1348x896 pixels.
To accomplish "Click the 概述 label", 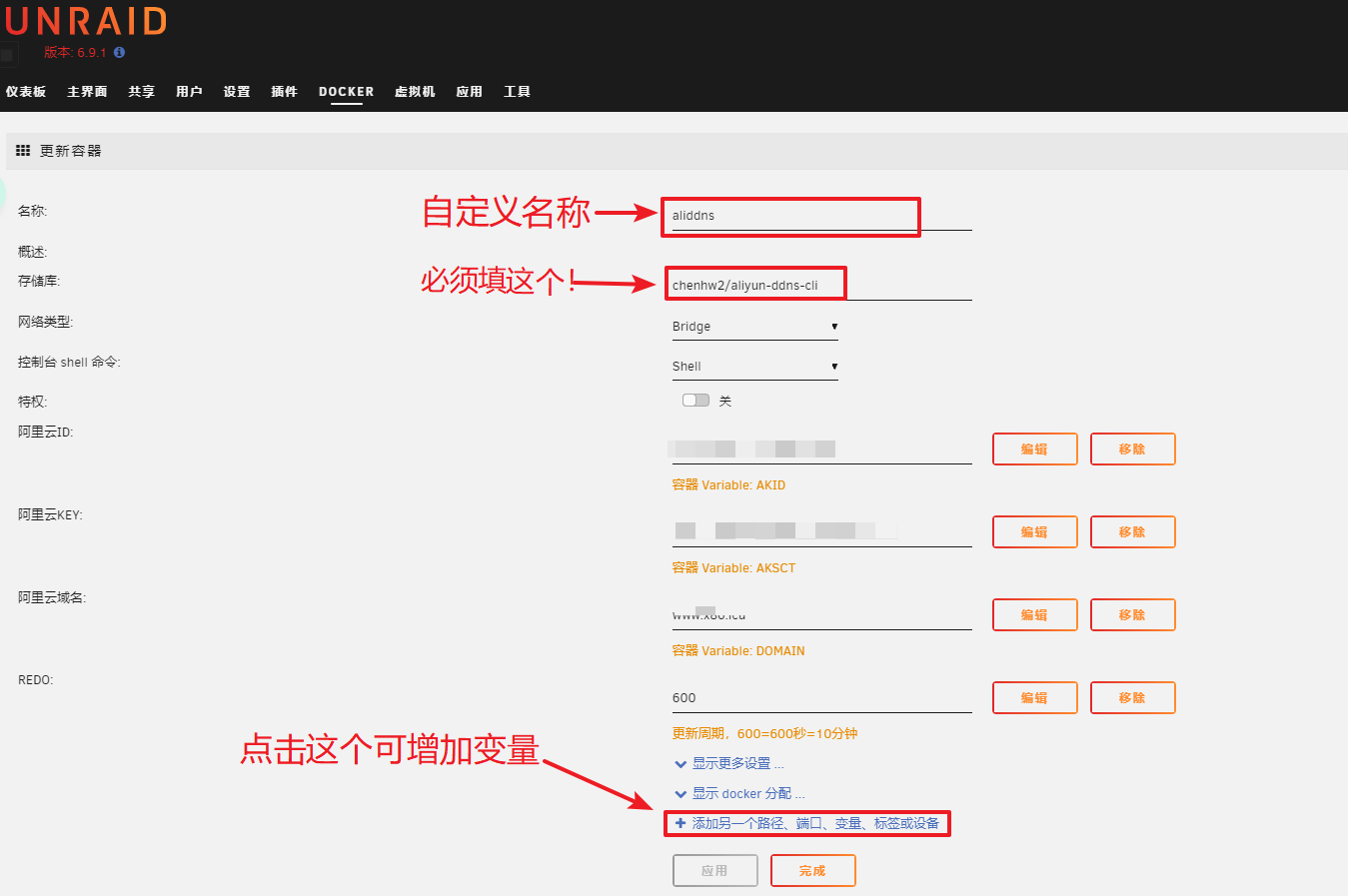I will [32, 252].
